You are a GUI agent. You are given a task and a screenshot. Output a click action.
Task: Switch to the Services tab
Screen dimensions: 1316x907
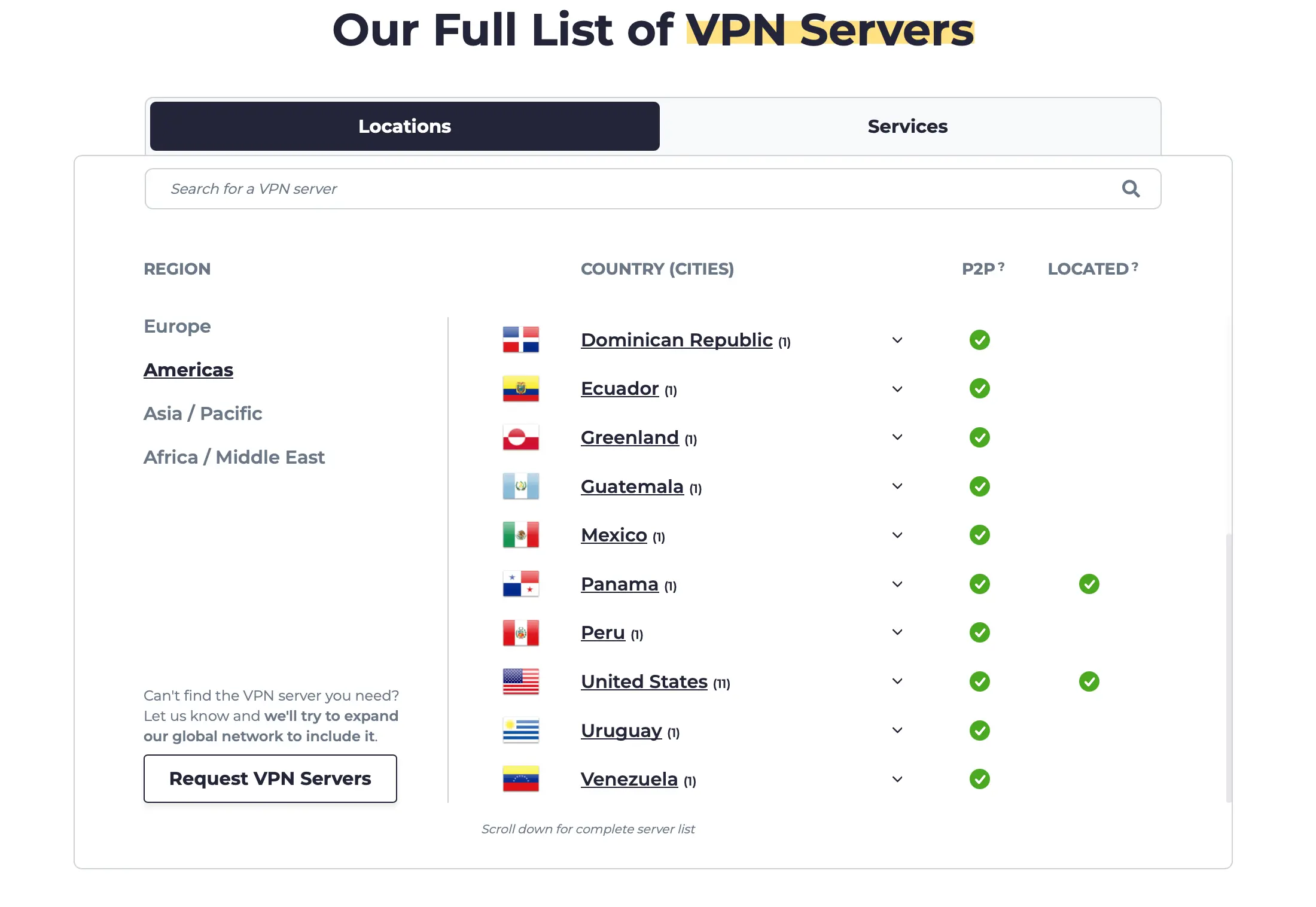907,126
